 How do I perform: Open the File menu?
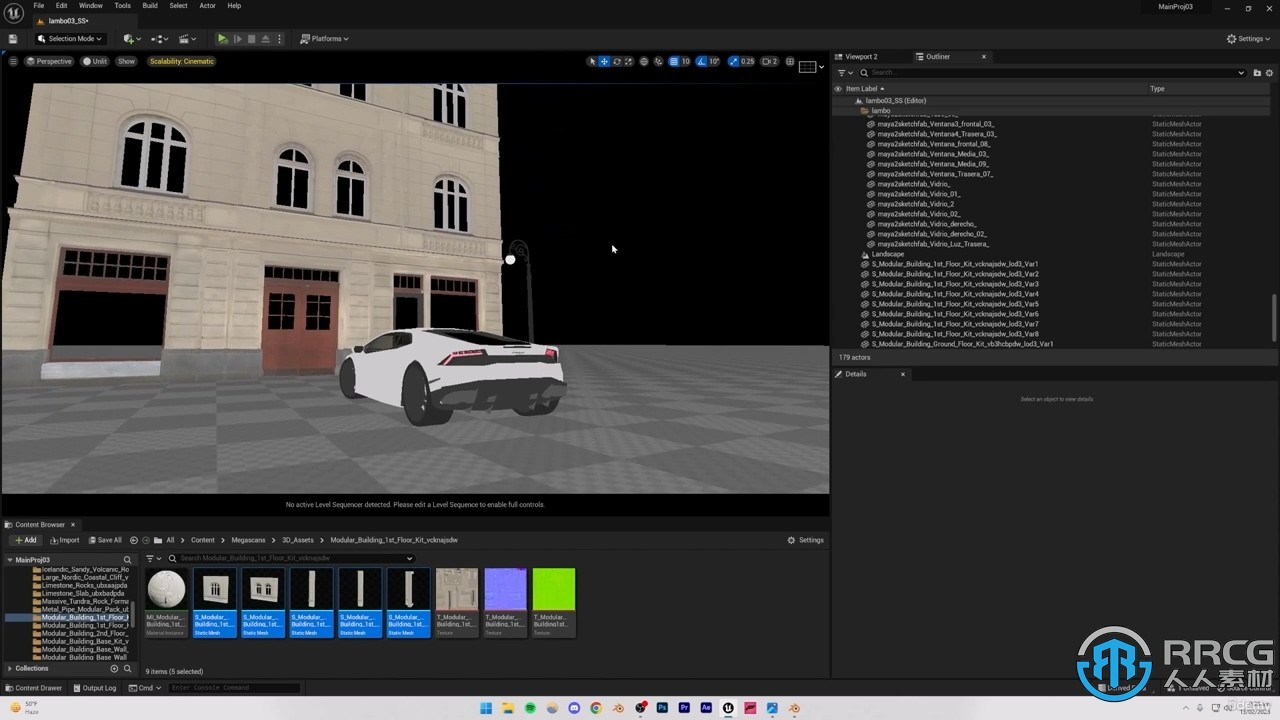[x=39, y=5]
